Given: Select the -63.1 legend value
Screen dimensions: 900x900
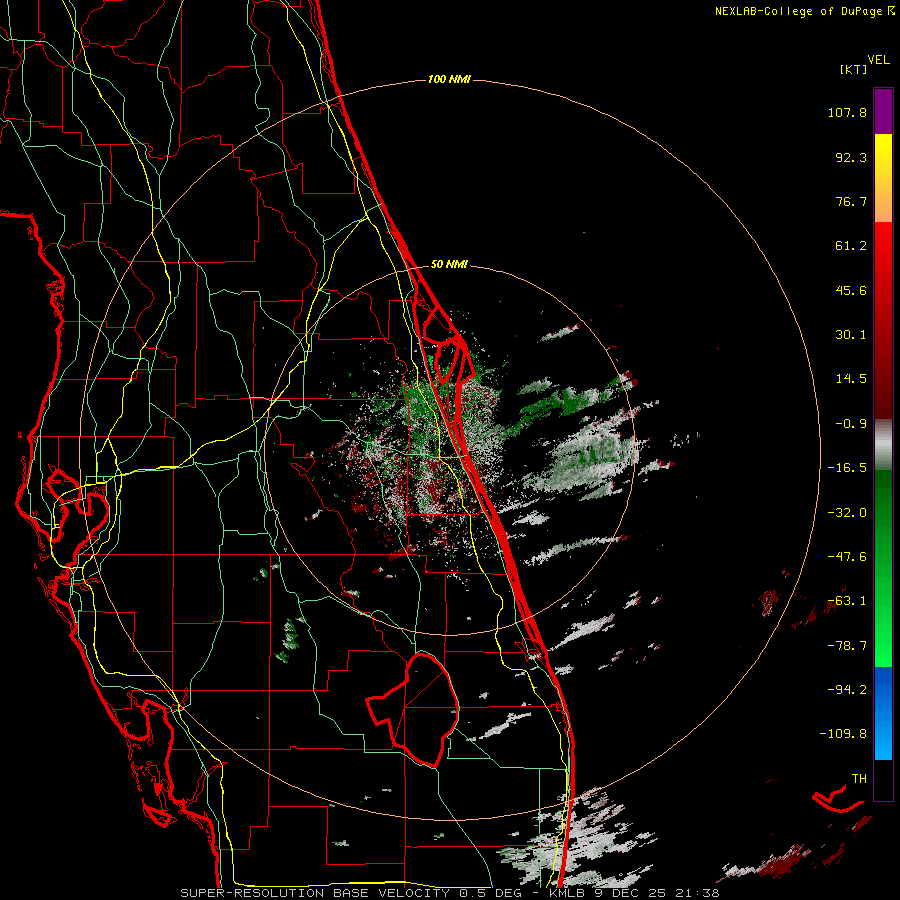Looking at the screenshot, I should coord(847,601).
